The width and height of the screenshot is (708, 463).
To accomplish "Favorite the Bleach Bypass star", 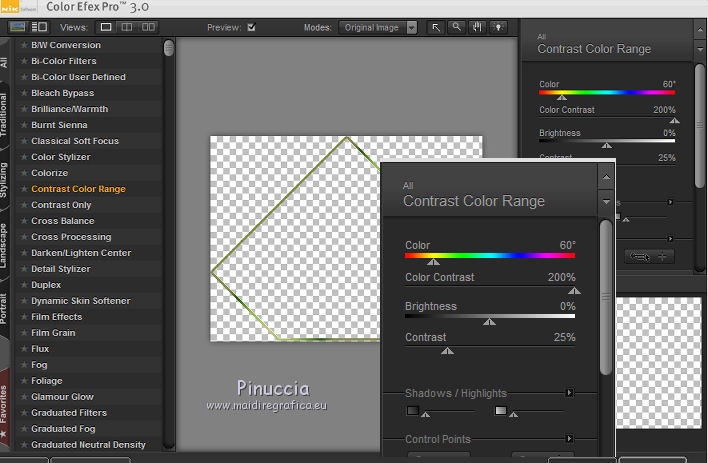I will tap(24, 93).
